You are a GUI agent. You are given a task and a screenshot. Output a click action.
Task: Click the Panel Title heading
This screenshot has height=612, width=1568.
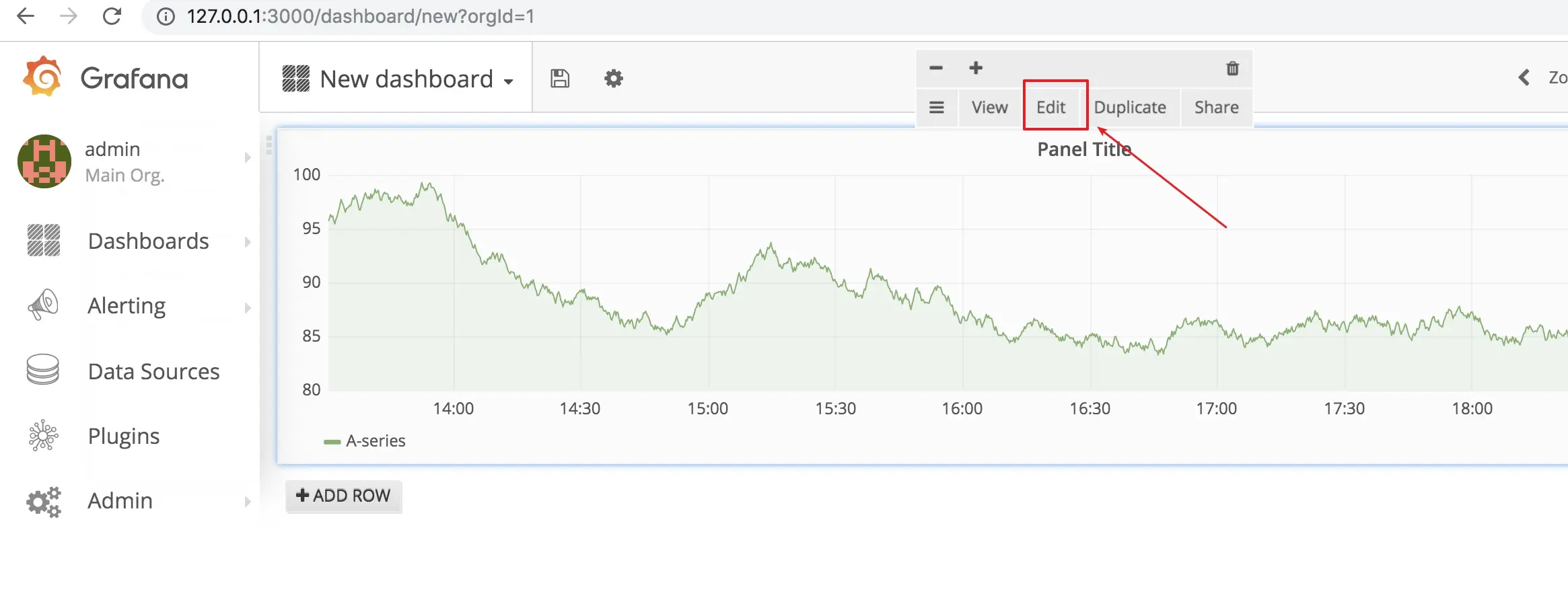(x=1084, y=149)
